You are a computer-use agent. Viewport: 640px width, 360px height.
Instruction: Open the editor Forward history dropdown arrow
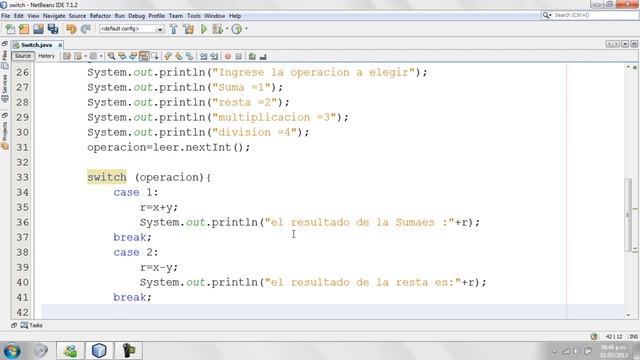point(101,56)
